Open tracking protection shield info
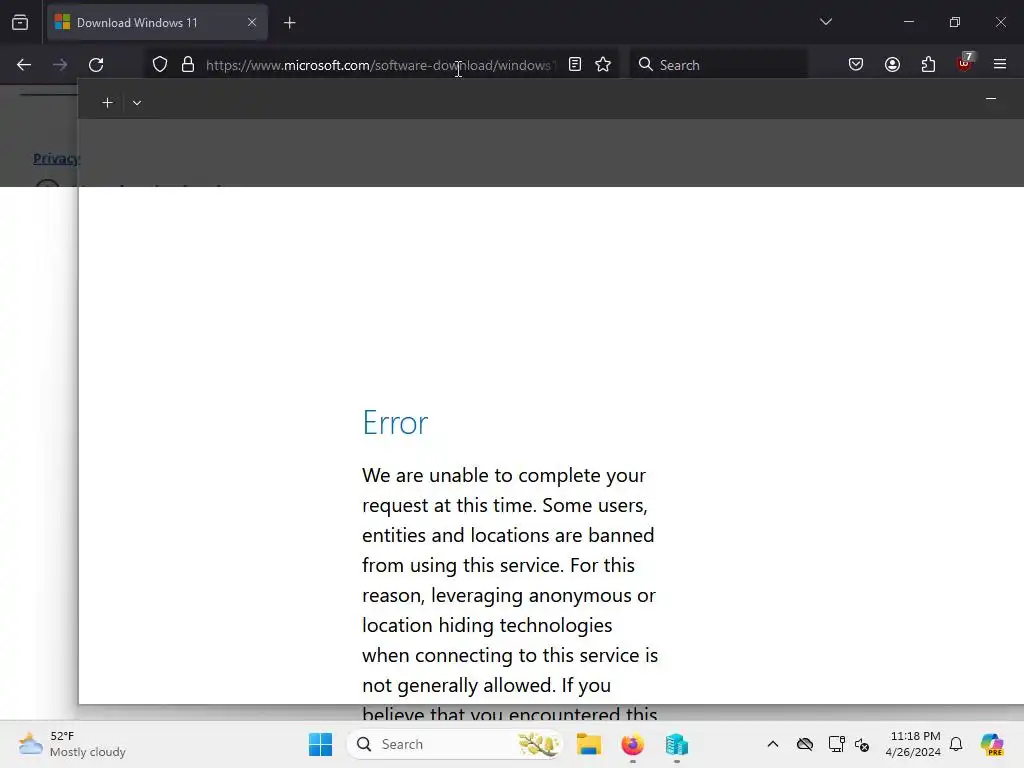 (x=160, y=65)
